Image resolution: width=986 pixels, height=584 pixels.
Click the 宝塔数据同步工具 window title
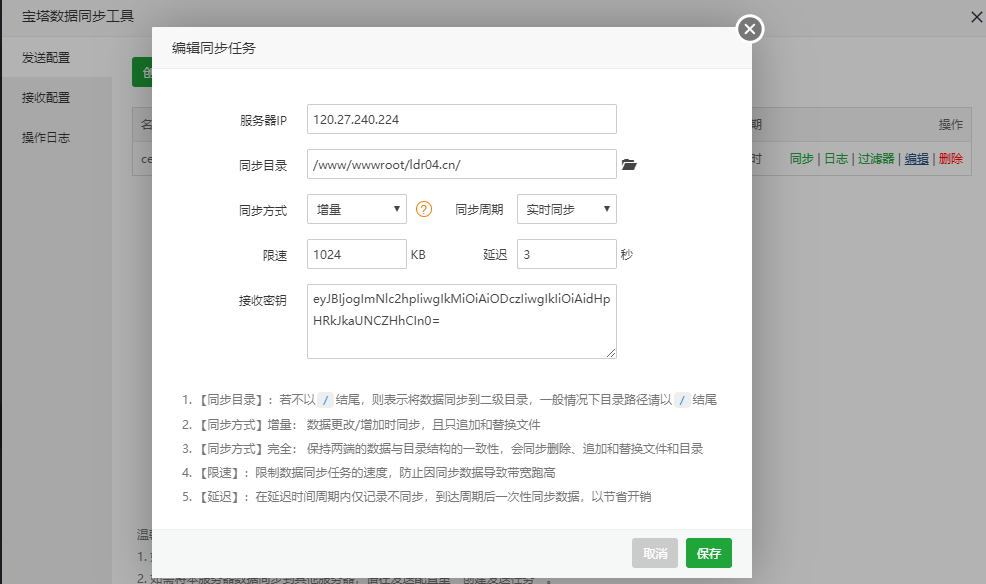(78, 16)
